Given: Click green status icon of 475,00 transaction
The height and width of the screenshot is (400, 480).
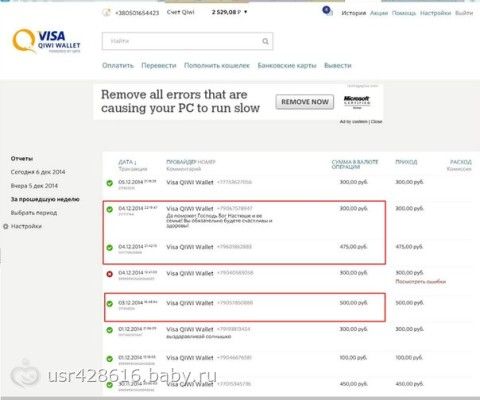Looking at the screenshot, I should (109, 248).
